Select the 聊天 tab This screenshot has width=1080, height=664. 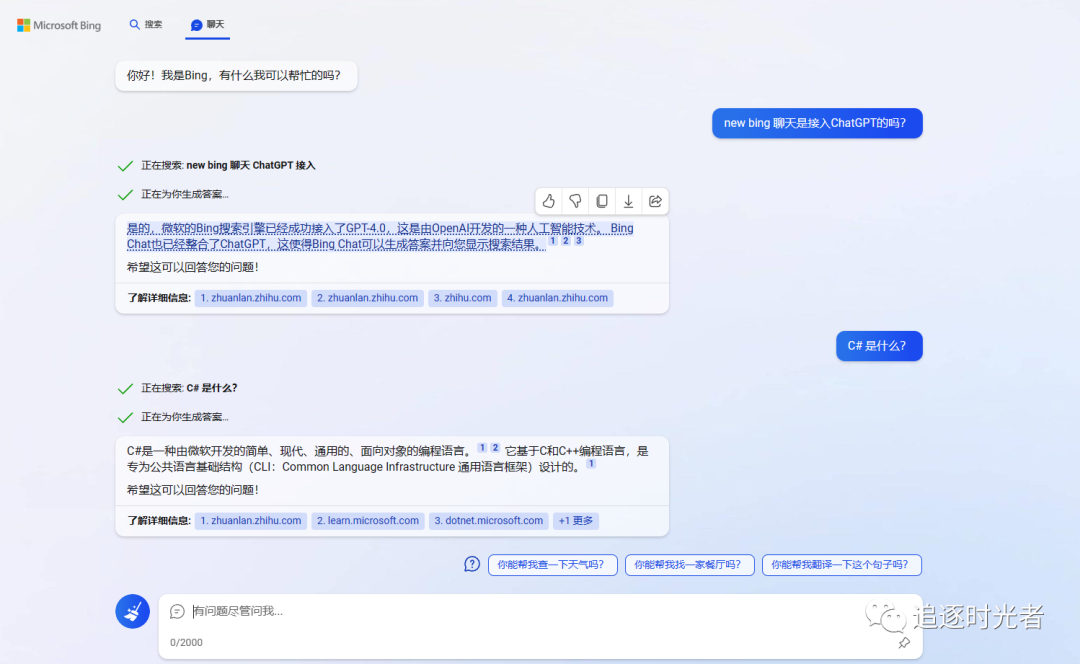pyautogui.click(x=207, y=25)
